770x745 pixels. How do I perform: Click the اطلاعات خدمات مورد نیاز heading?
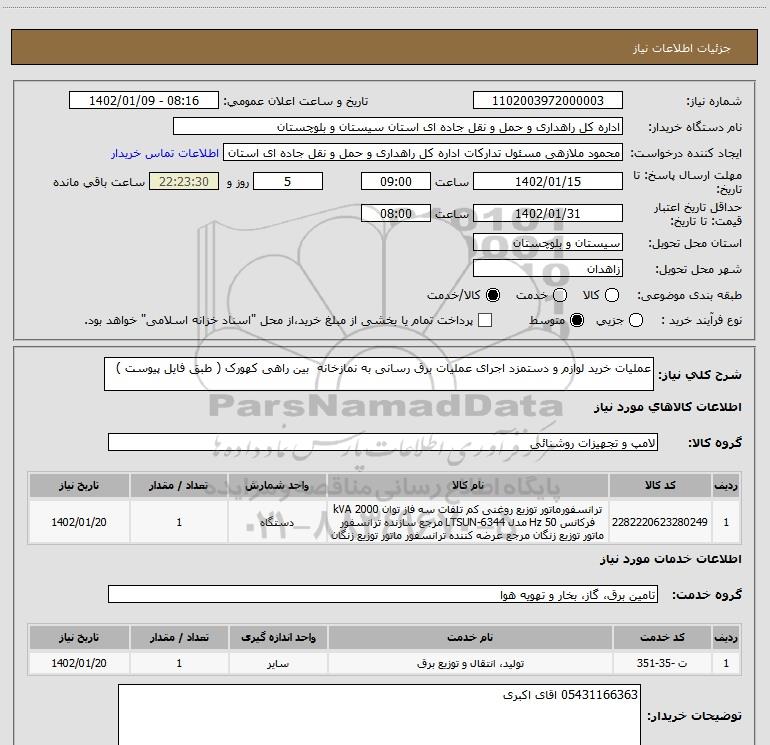click(670, 559)
